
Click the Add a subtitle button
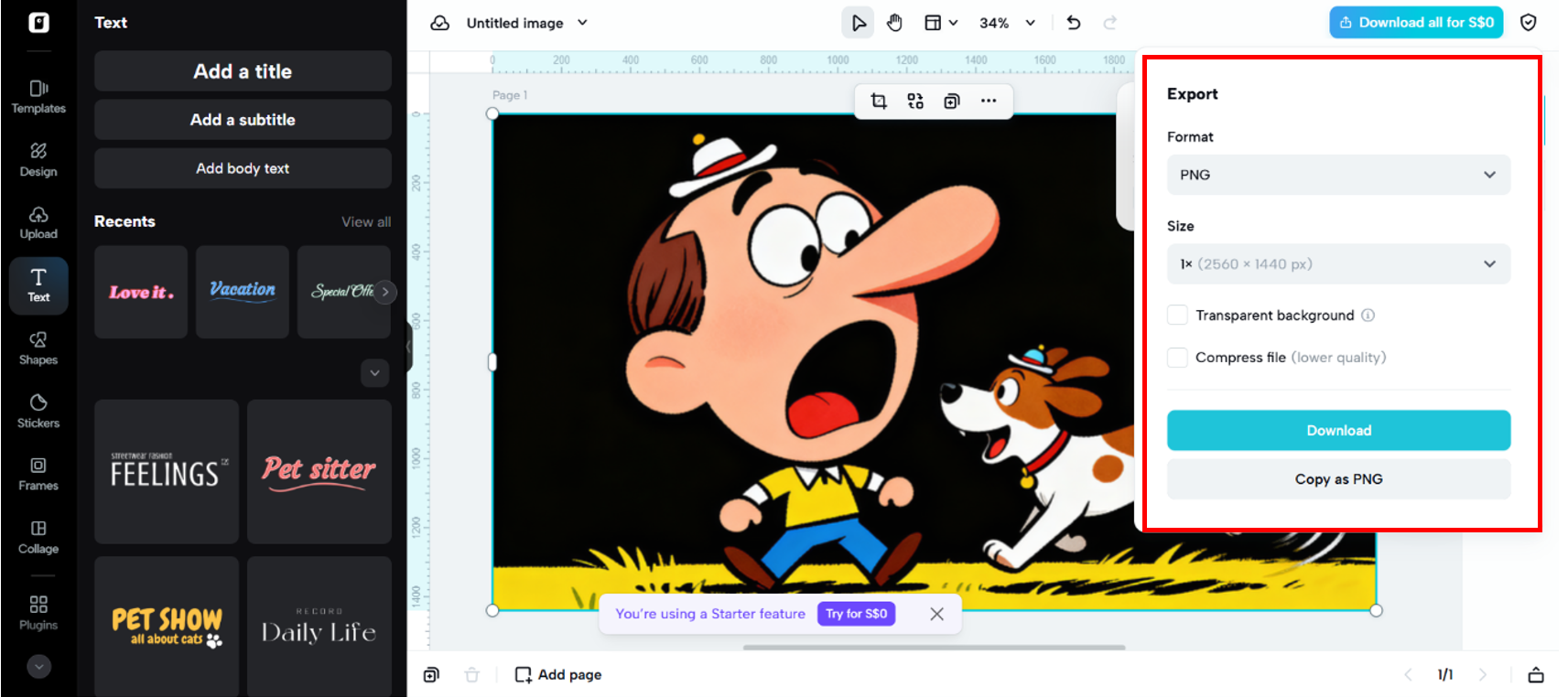point(243,120)
